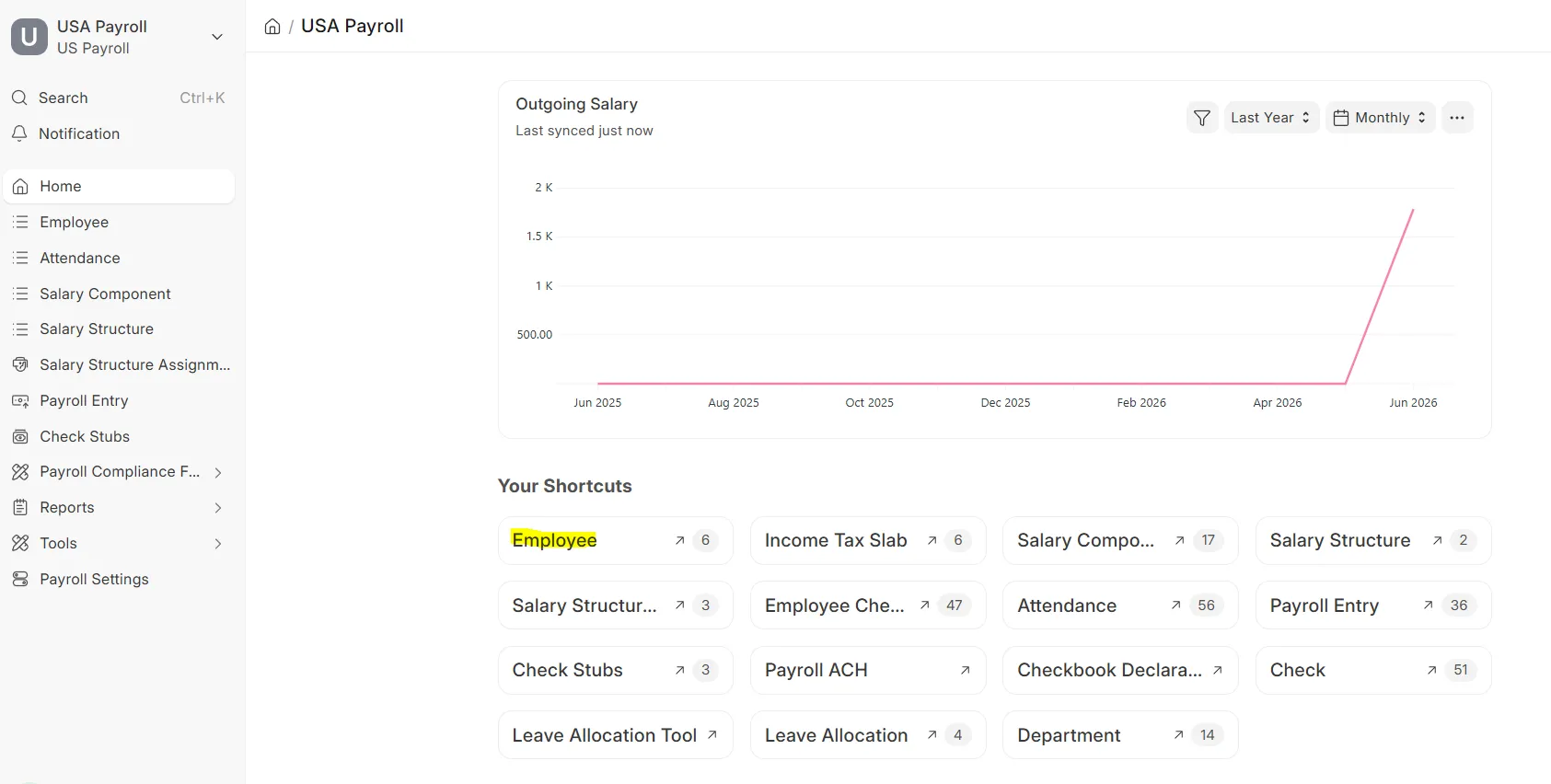Click the Payroll Settings sidebar icon

click(x=20, y=579)
